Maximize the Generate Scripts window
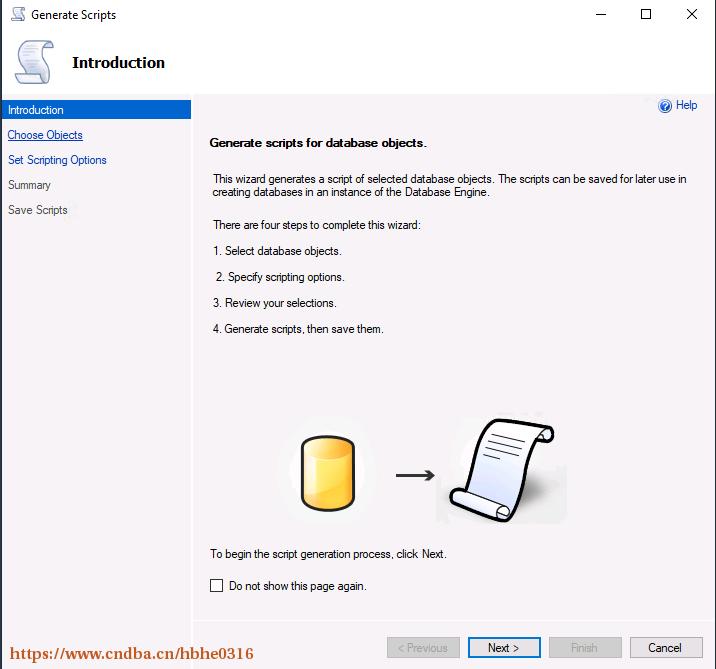 coord(646,15)
